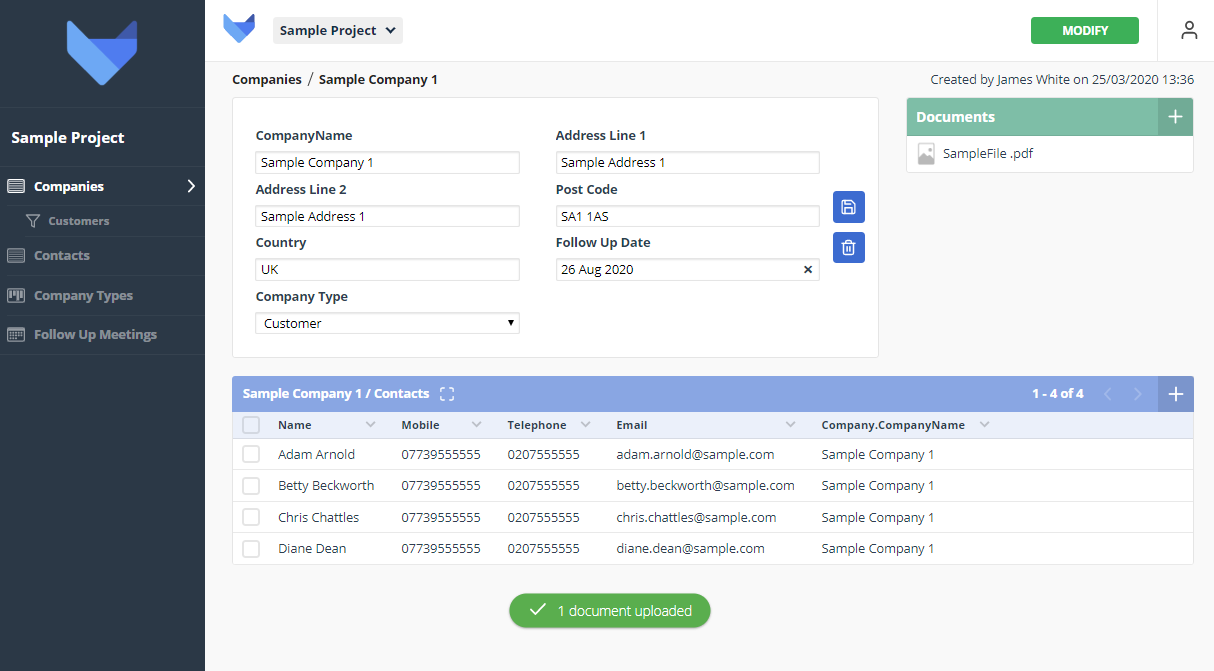This screenshot has width=1214, height=671.
Task: Add a new document with plus icon
Action: point(1175,117)
